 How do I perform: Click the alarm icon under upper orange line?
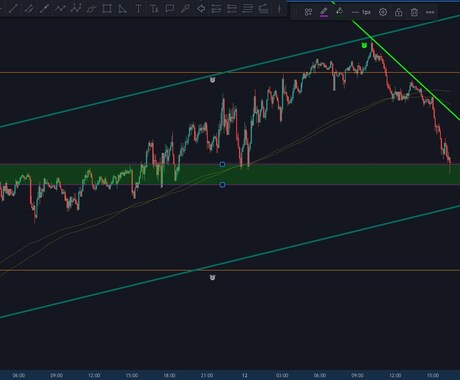[212, 80]
